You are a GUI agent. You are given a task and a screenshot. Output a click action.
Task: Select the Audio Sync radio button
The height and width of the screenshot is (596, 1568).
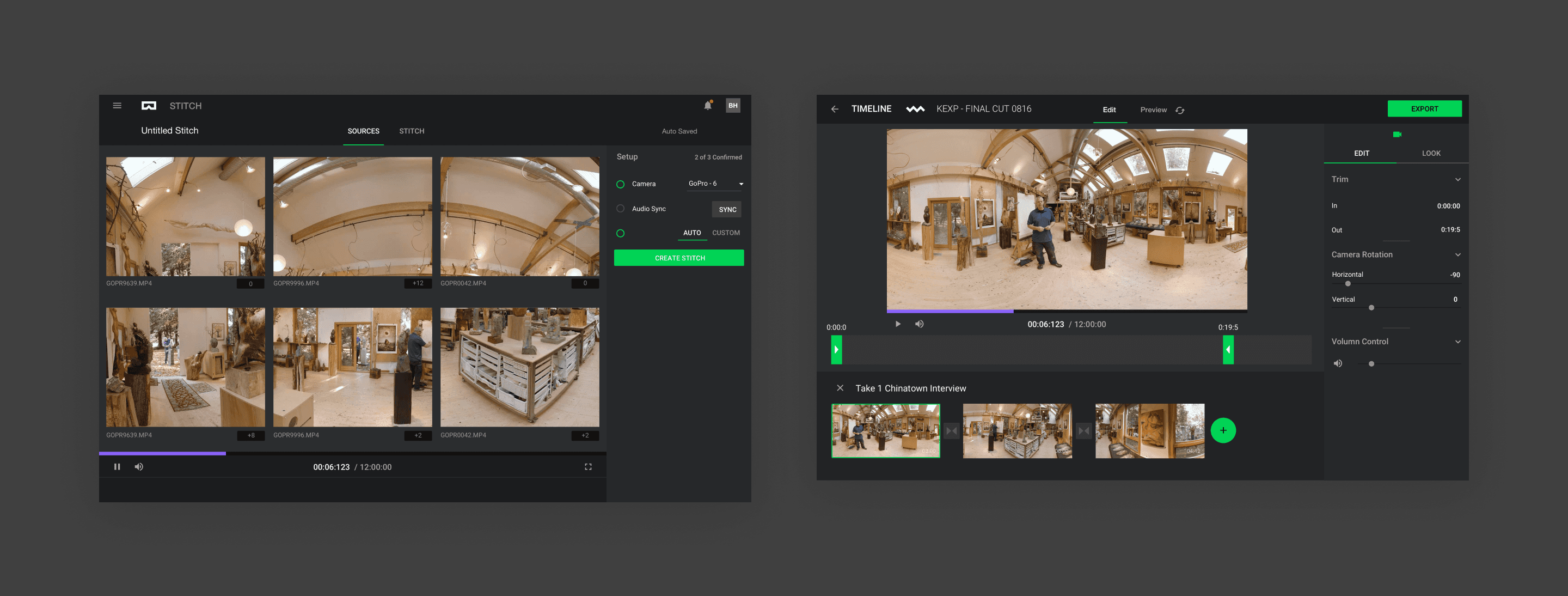pos(621,208)
